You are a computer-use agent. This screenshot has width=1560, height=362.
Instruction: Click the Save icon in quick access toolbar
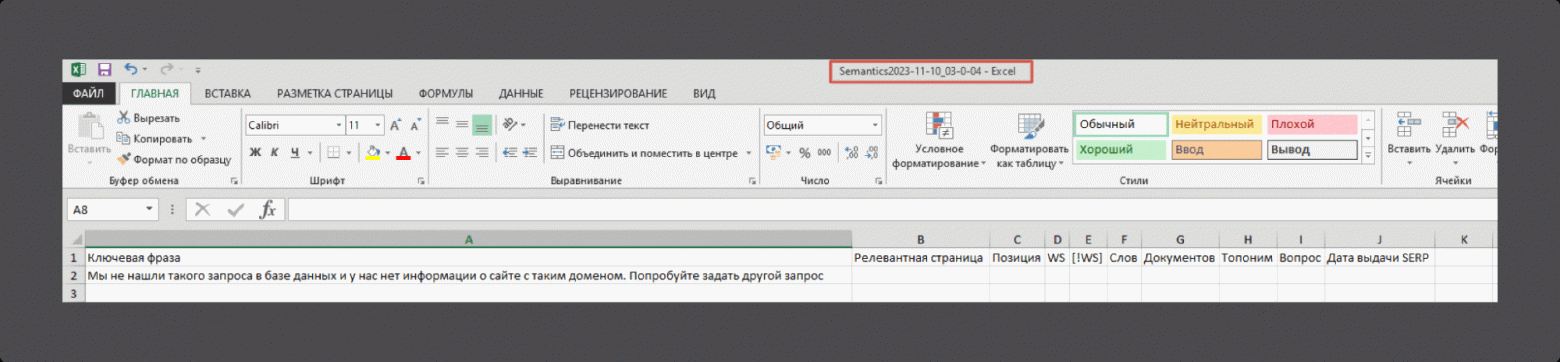click(x=104, y=70)
